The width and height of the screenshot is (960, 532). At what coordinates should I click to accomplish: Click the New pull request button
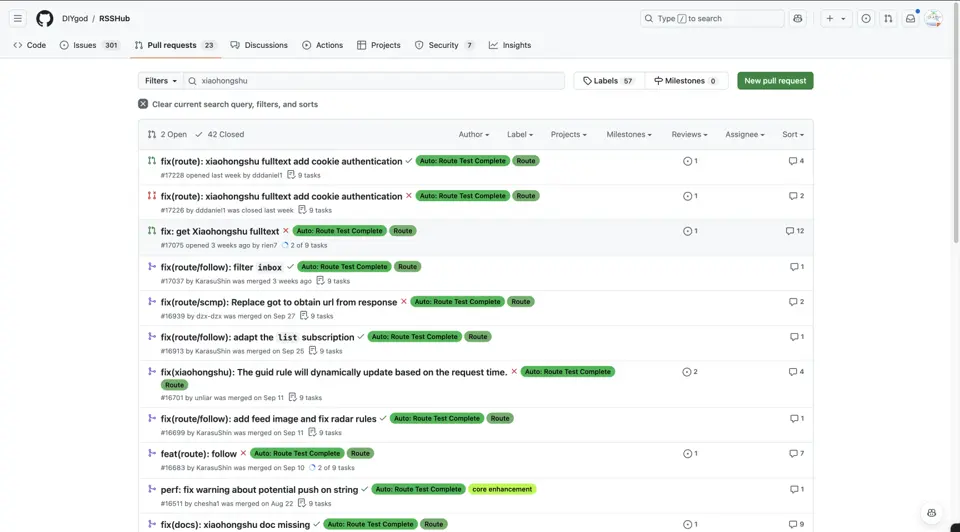775,81
